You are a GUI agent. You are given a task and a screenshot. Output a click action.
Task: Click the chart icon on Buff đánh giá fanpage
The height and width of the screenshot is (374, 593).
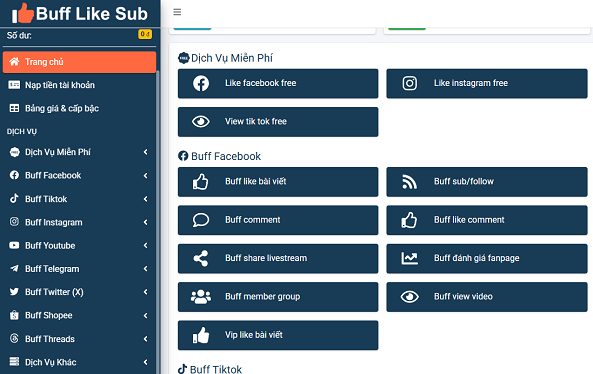click(410, 258)
